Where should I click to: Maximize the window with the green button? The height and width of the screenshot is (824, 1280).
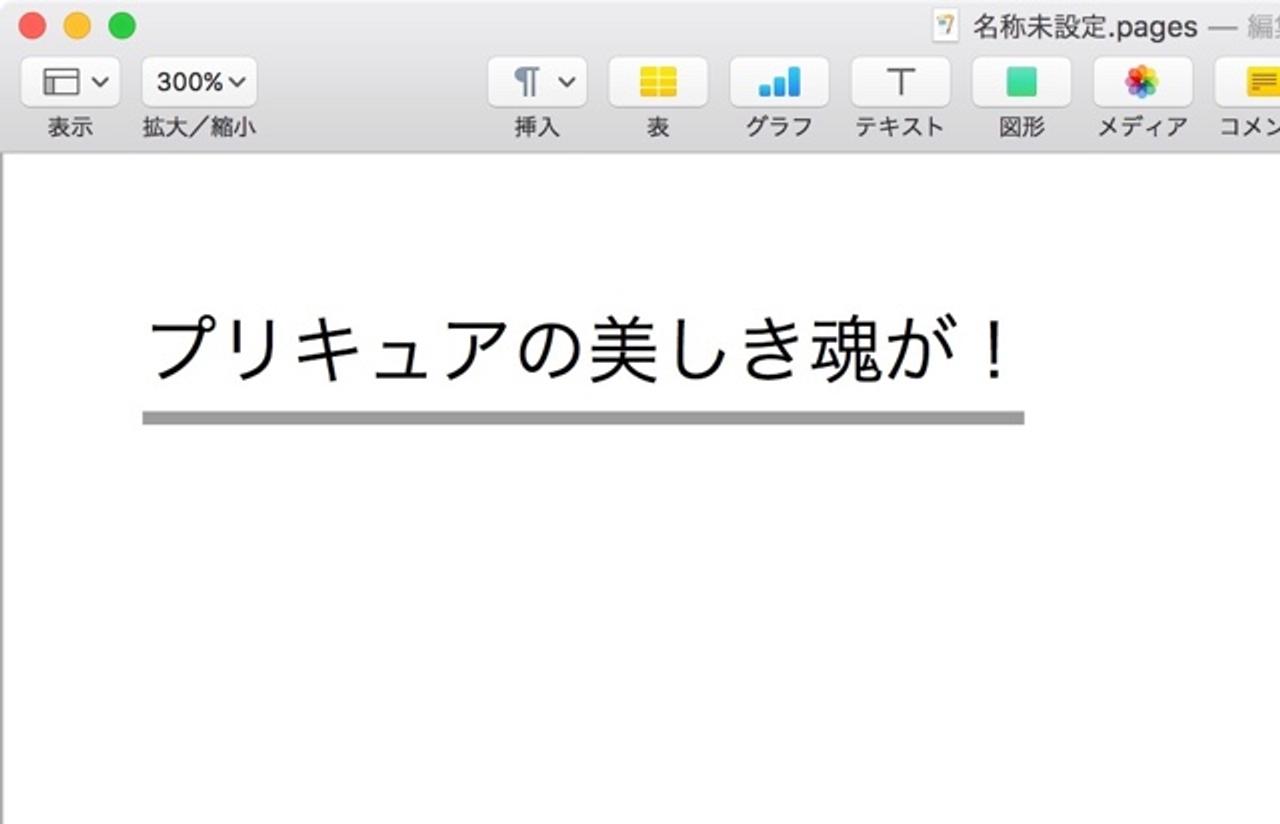(122, 26)
